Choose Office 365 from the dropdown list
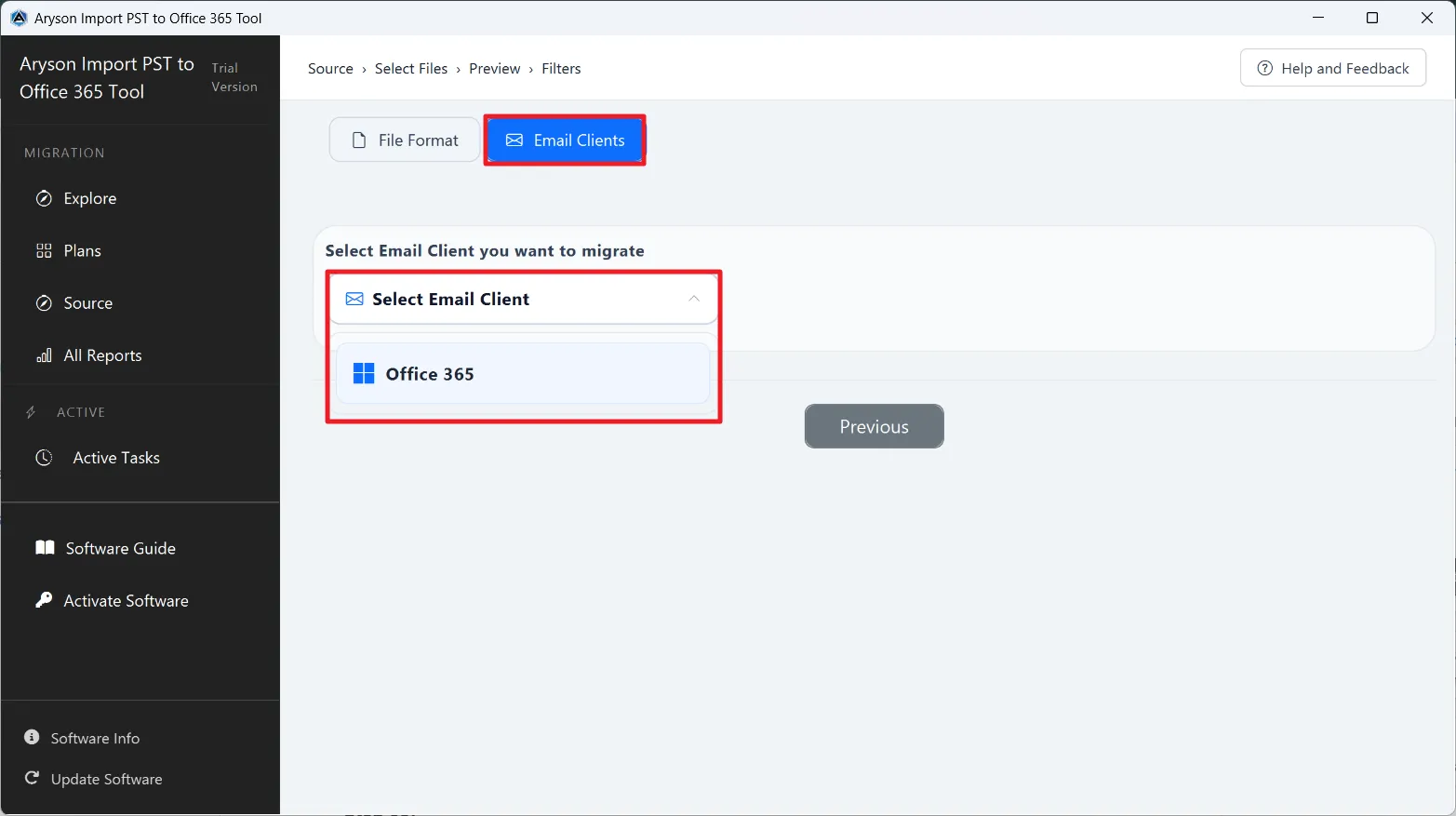Image resolution: width=1456 pixels, height=816 pixels. click(x=523, y=374)
